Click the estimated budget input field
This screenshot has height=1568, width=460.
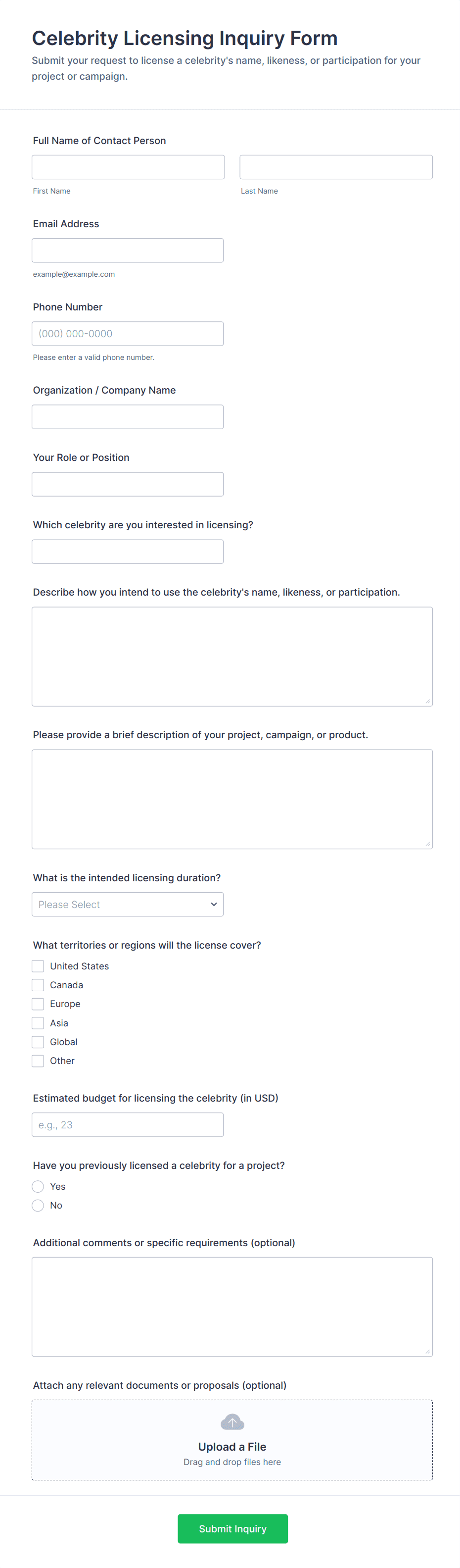[128, 1125]
